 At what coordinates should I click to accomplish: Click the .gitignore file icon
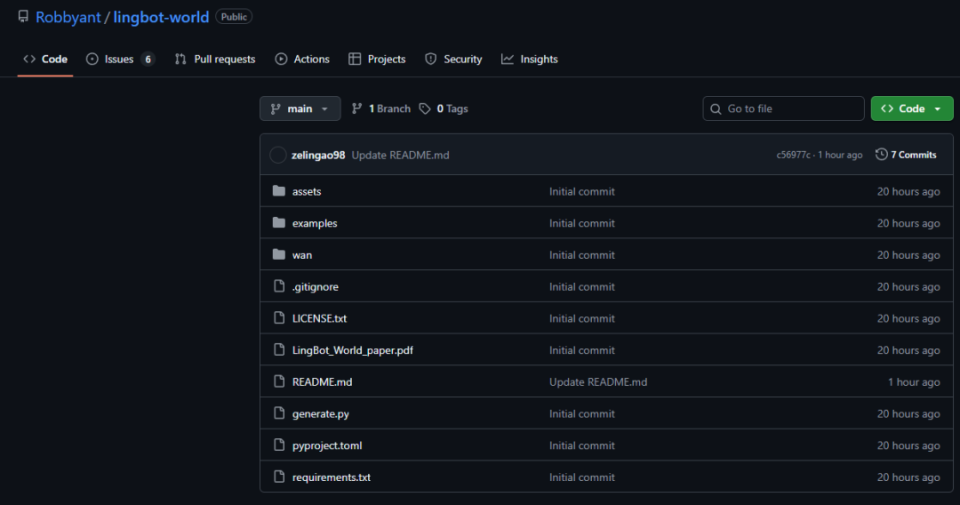pos(279,287)
